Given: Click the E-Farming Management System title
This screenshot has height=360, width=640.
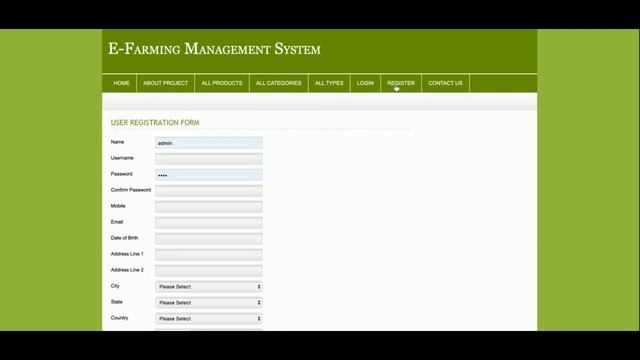Looking at the screenshot, I should point(214,49).
